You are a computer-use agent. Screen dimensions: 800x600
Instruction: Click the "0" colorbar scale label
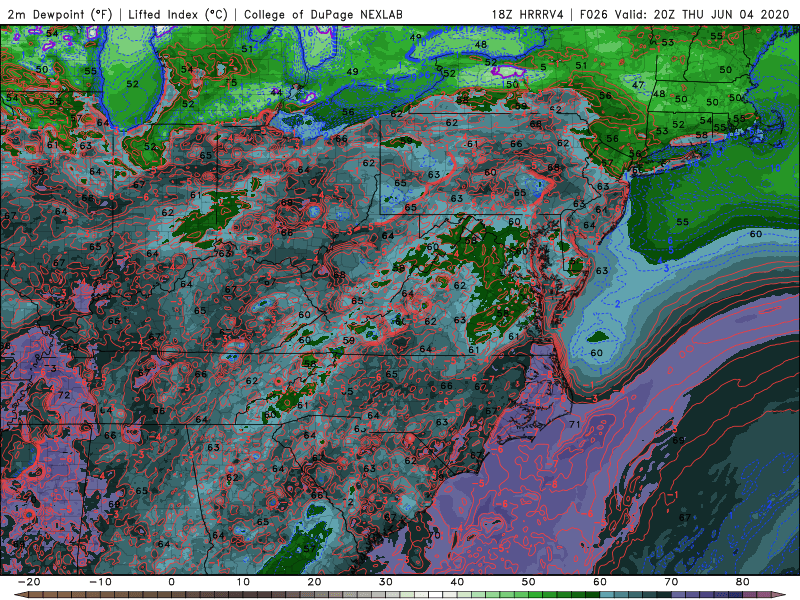(171, 582)
